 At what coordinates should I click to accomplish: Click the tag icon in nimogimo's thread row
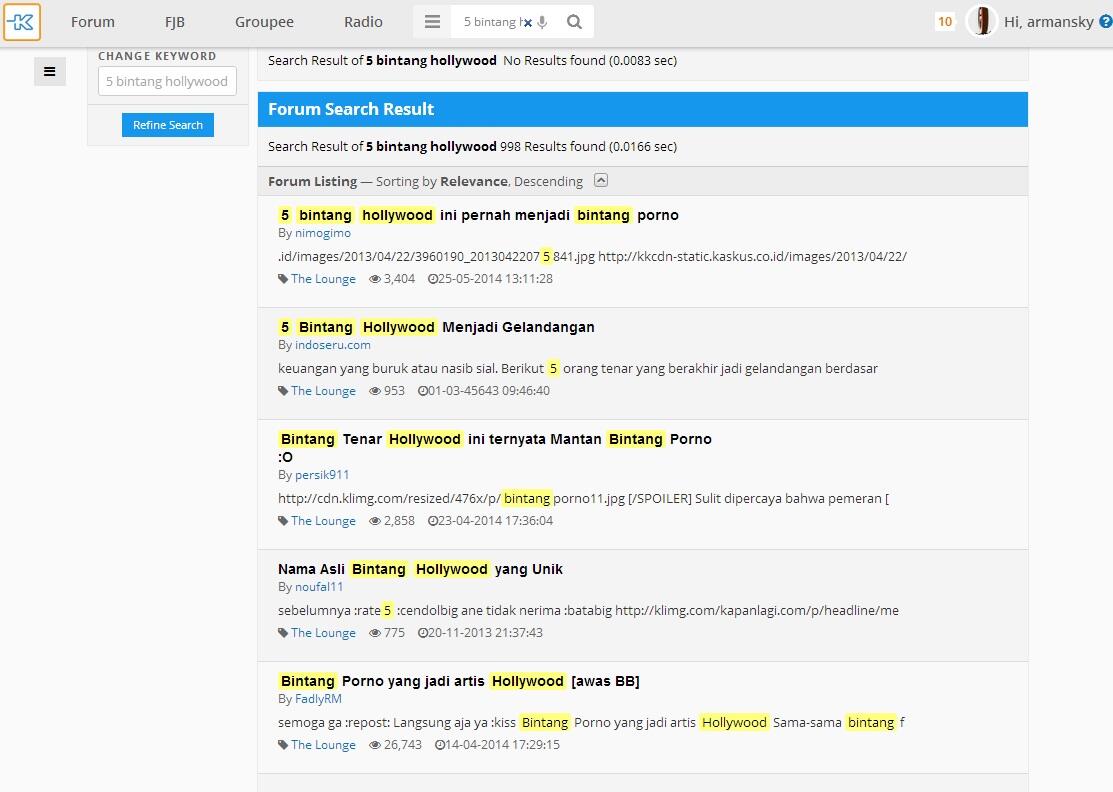coord(283,279)
